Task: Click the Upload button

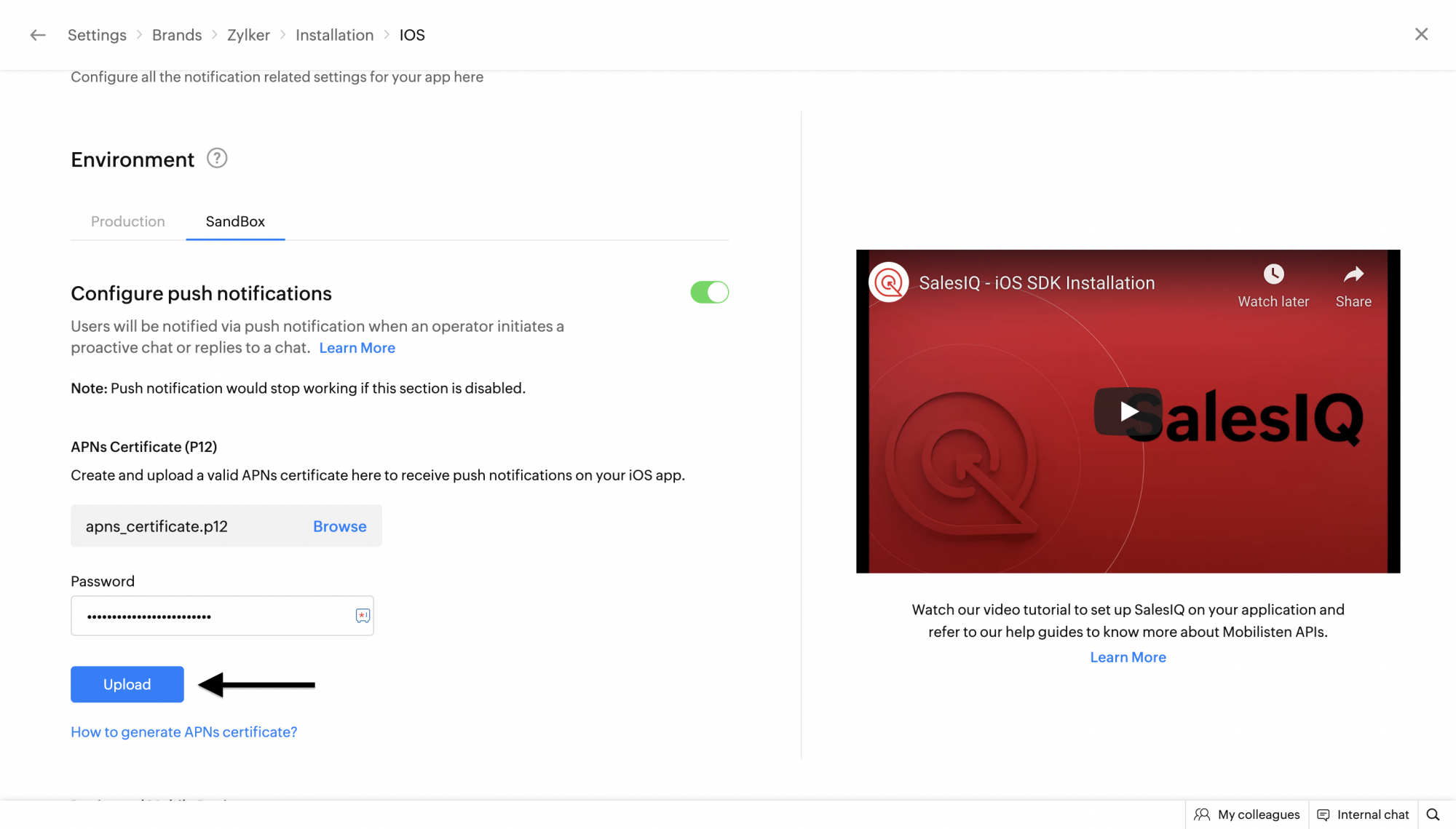Action: 127,684
